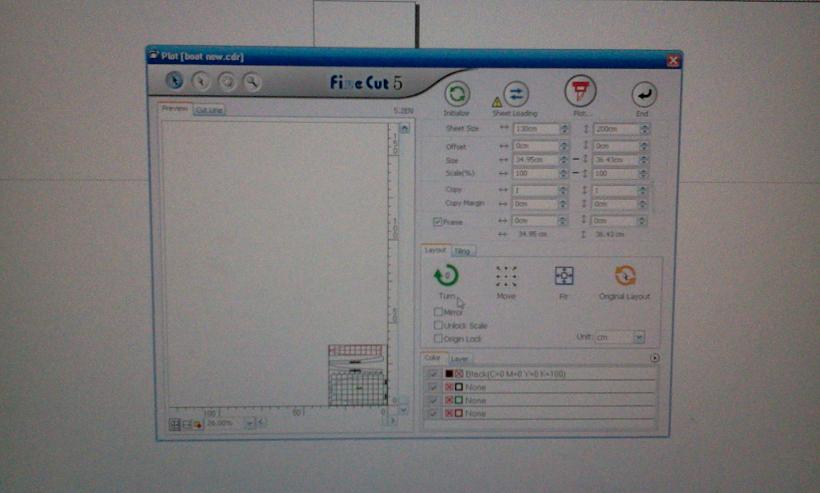Click the magnifier zoom tool icon

point(253,82)
